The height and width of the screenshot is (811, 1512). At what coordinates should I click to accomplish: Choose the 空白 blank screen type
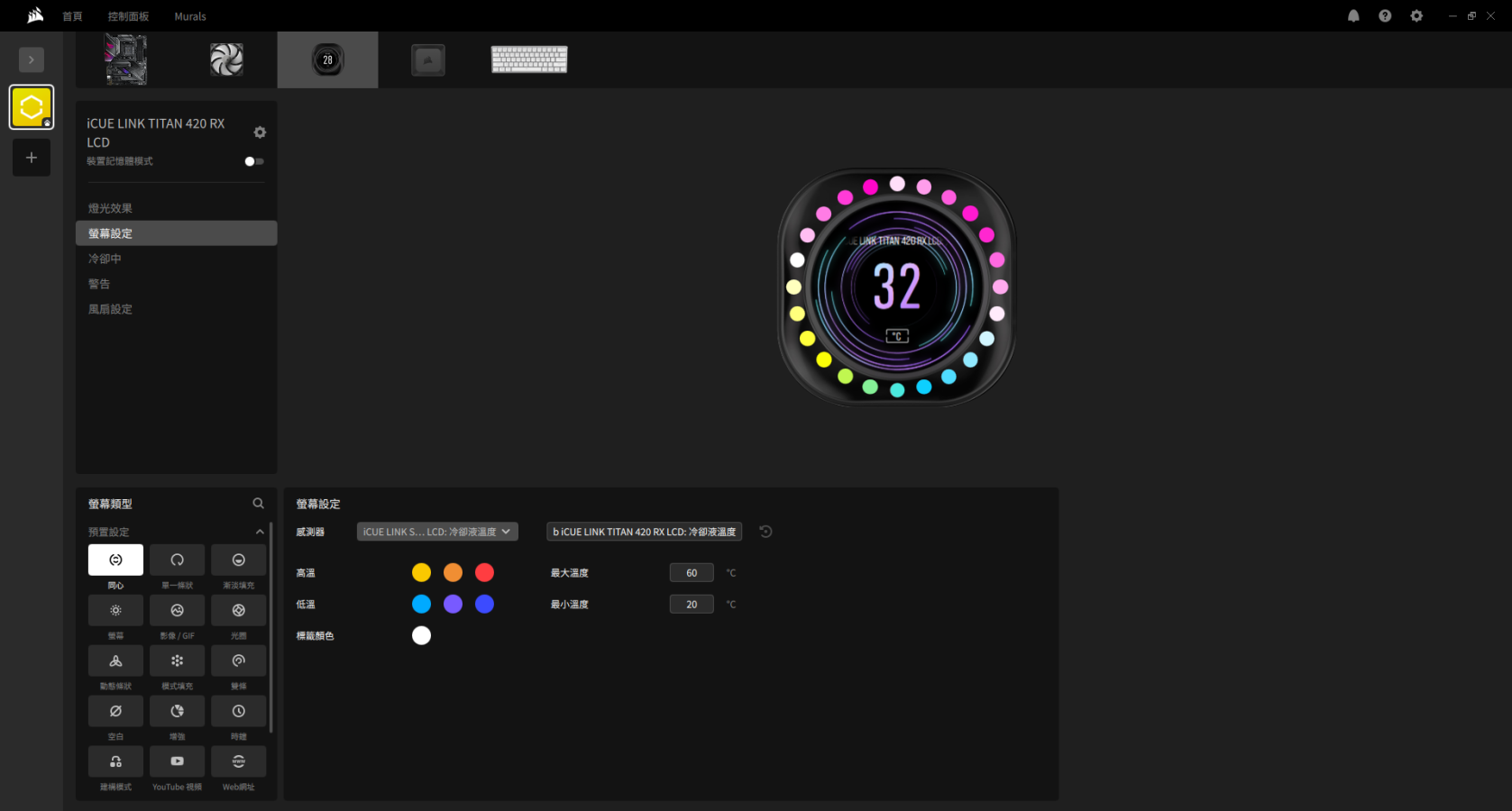[115, 712]
